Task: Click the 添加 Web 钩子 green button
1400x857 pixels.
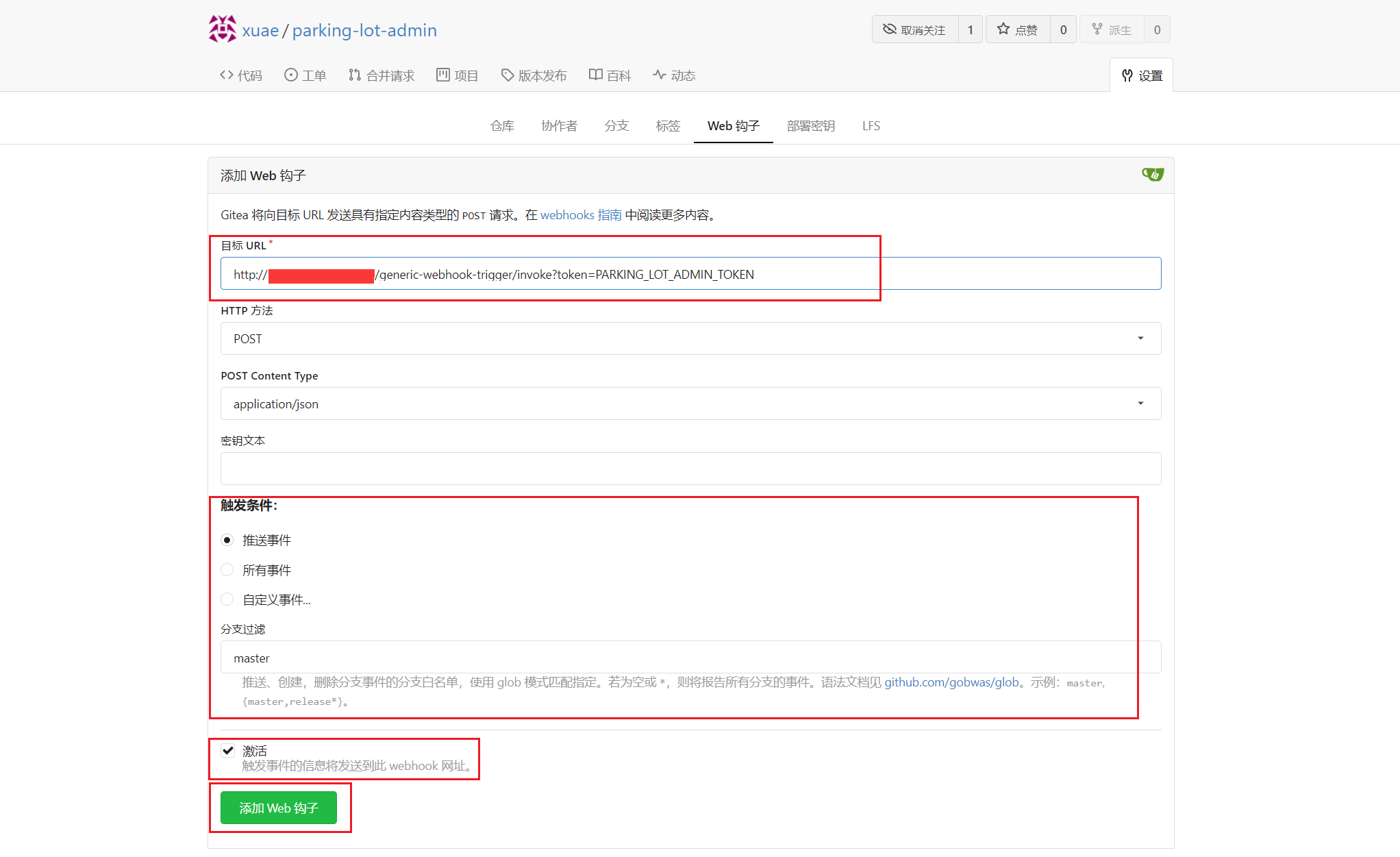Action: 279,808
